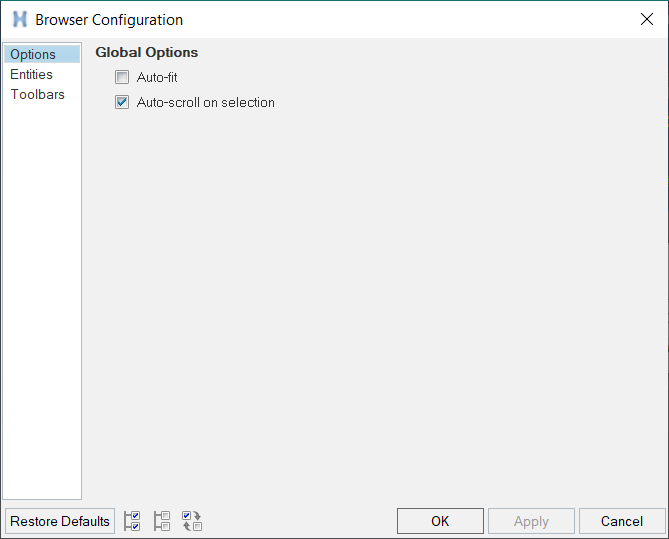Enable the Auto-fit checkbox
669x539 pixels.
pos(123,77)
